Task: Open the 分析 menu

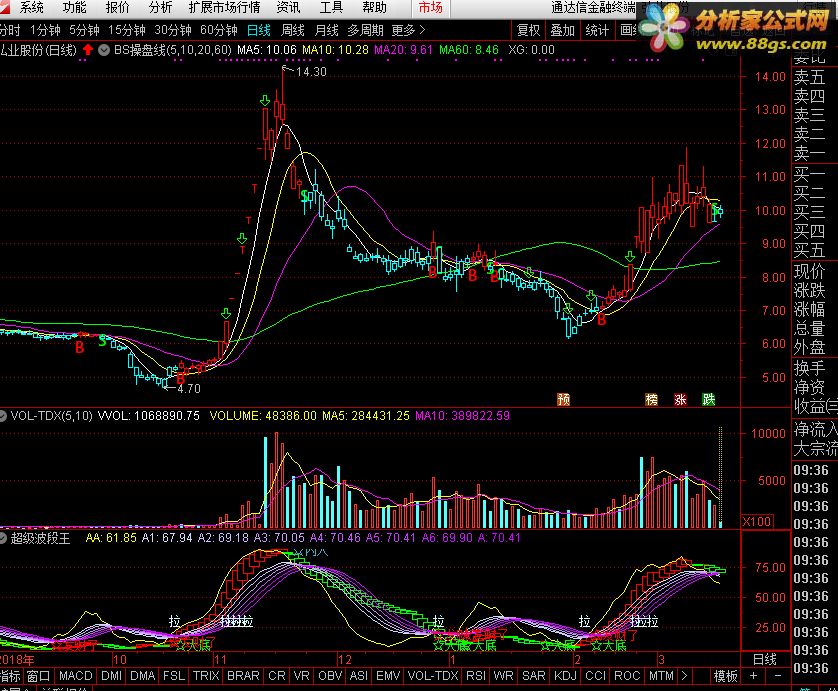Action: tap(160, 7)
